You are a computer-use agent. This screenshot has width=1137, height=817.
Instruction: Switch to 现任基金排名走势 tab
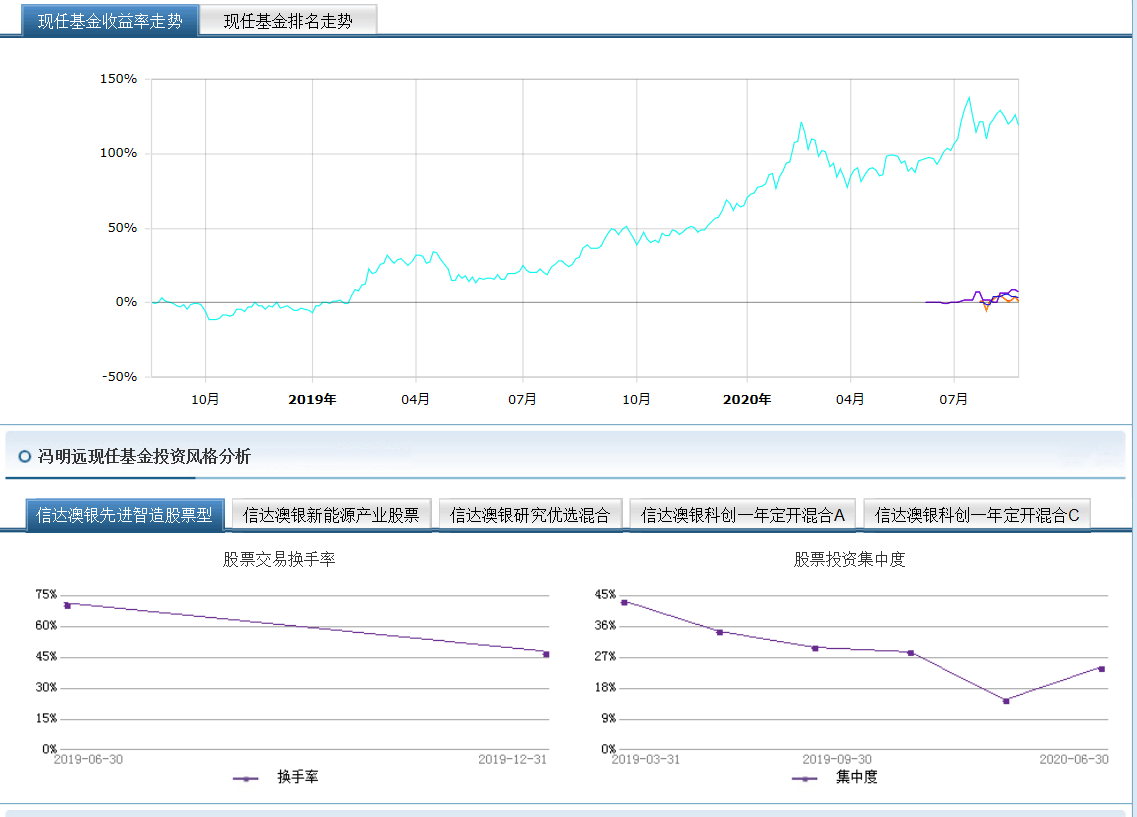tap(288, 20)
